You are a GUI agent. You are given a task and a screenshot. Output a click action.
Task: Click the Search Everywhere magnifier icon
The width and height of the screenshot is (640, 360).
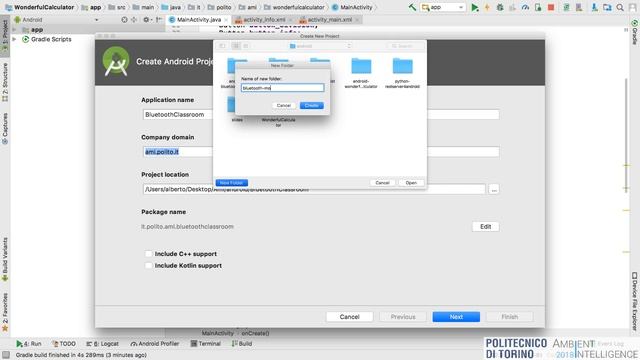click(620, 7)
